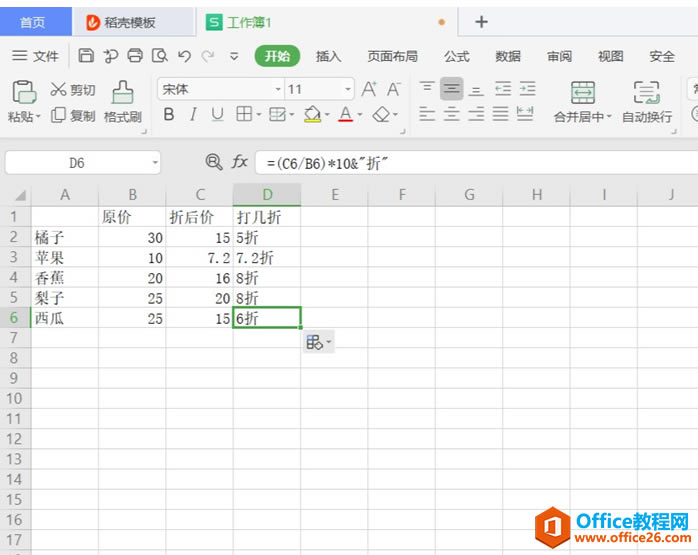The image size is (698, 555).
Task: Toggle middle vertical alignment
Action: [x=451, y=89]
